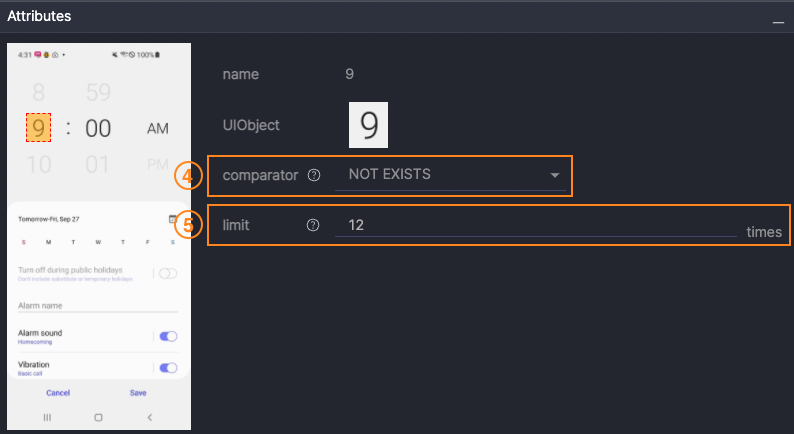Click the UIObject 9 image preview
The height and width of the screenshot is (434, 794).
click(368, 125)
